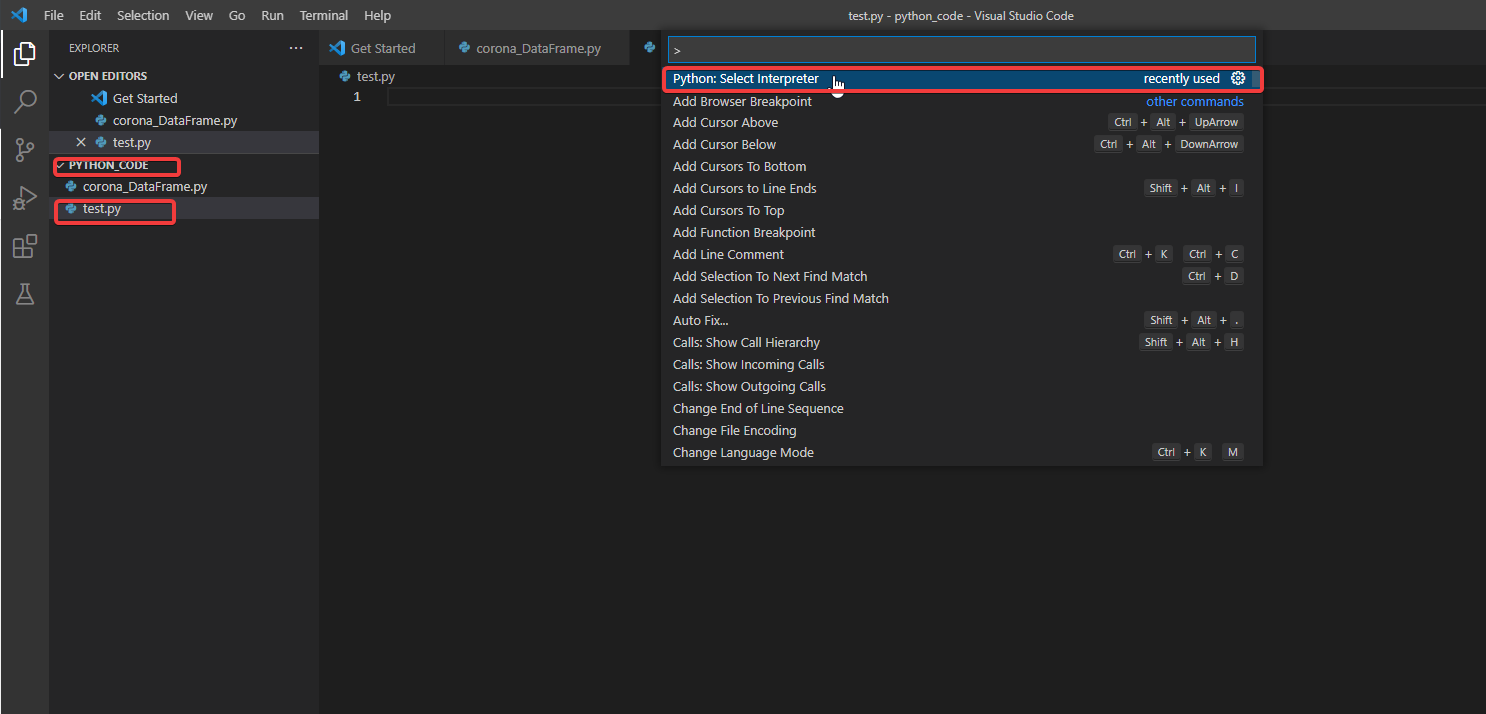The height and width of the screenshot is (714, 1486).
Task: Select Get Started in Open Editors
Action: [184, 98]
